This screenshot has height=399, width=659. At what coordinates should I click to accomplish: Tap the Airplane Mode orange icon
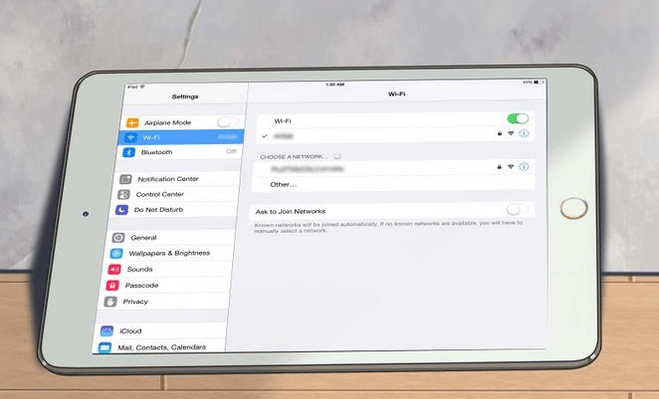[x=132, y=123]
